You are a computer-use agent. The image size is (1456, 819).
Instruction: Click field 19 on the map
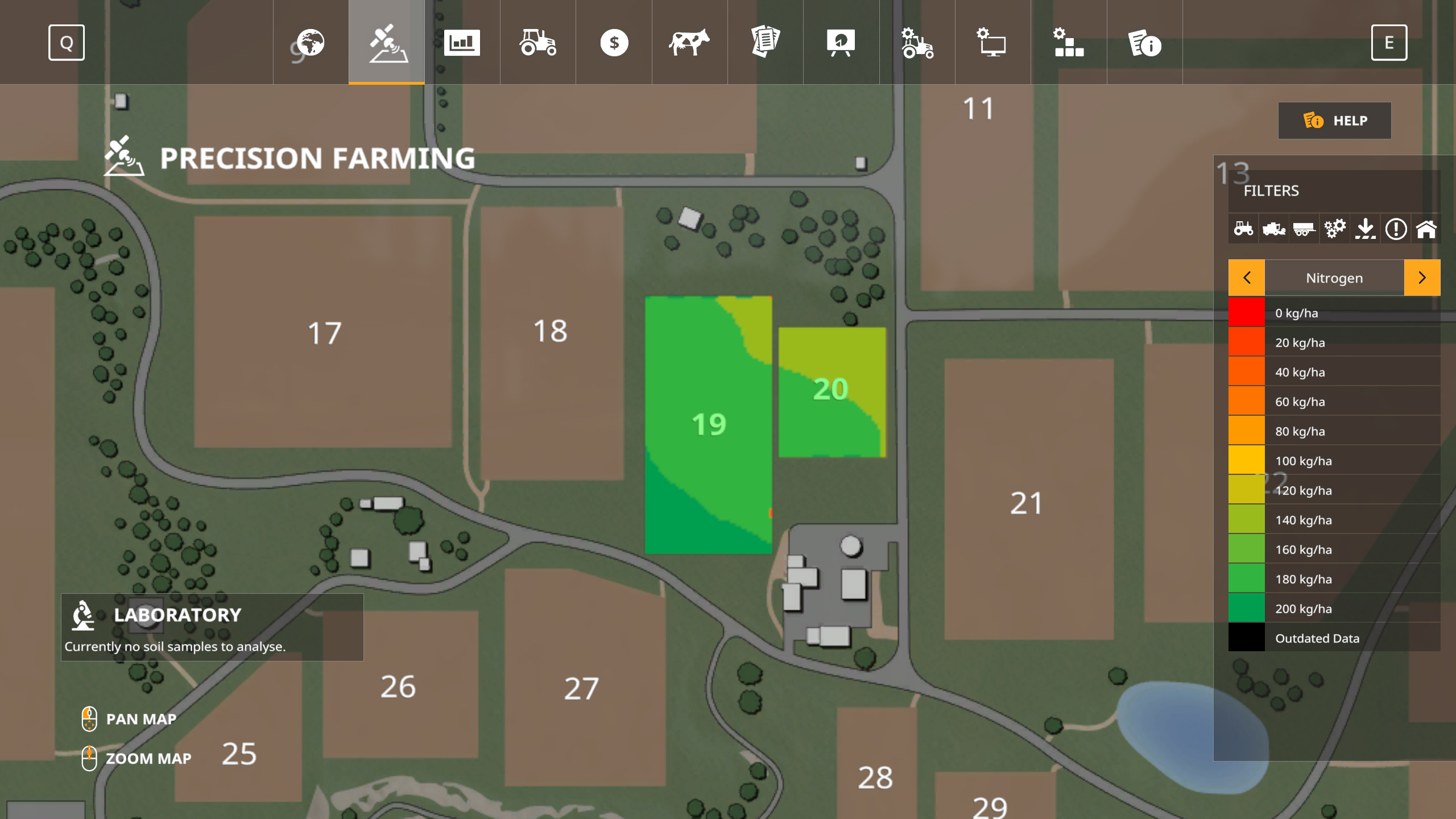click(708, 424)
